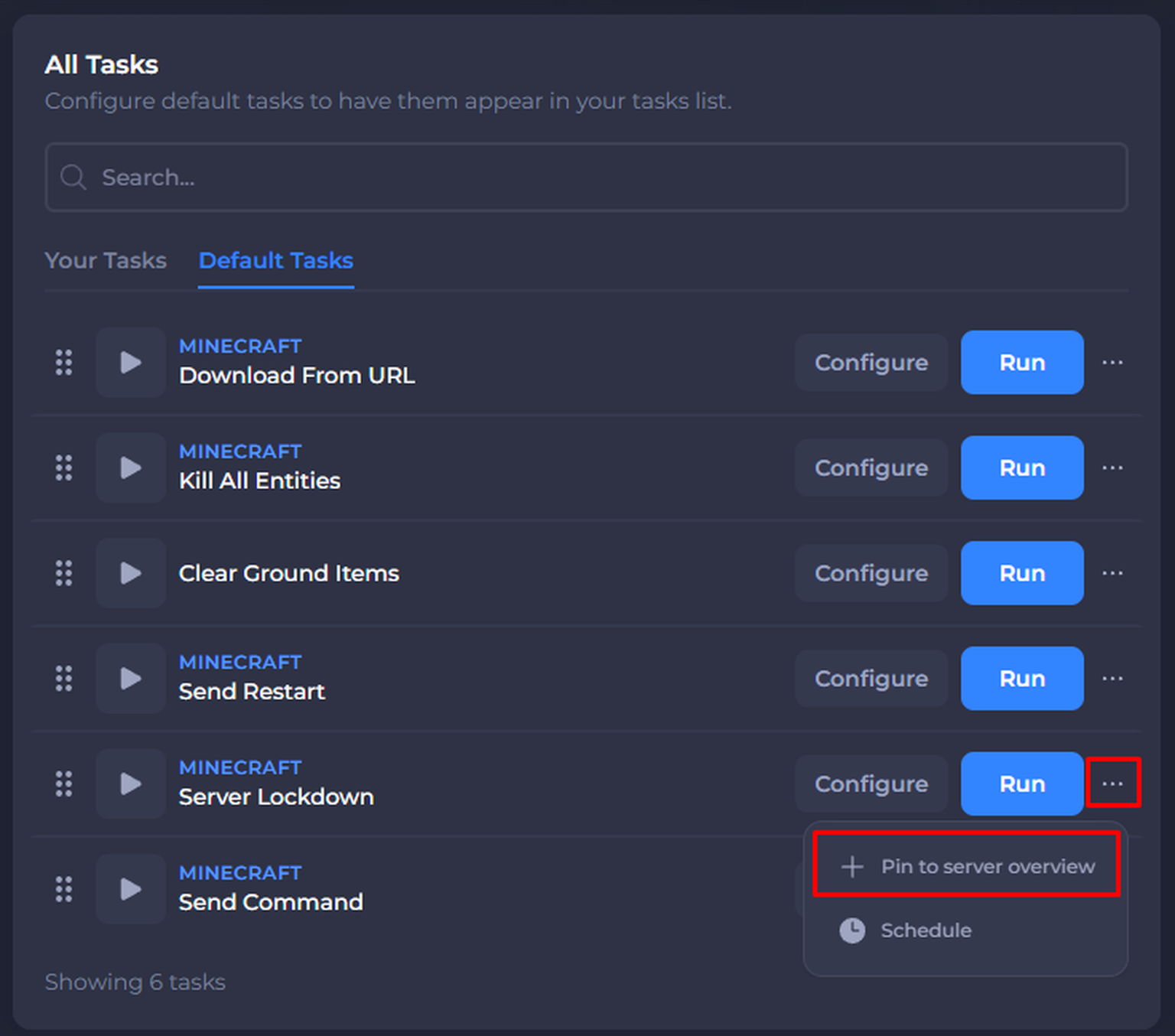Click the drag handle for Kill All Entities
This screenshot has width=1175, height=1036.
(x=64, y=468)
